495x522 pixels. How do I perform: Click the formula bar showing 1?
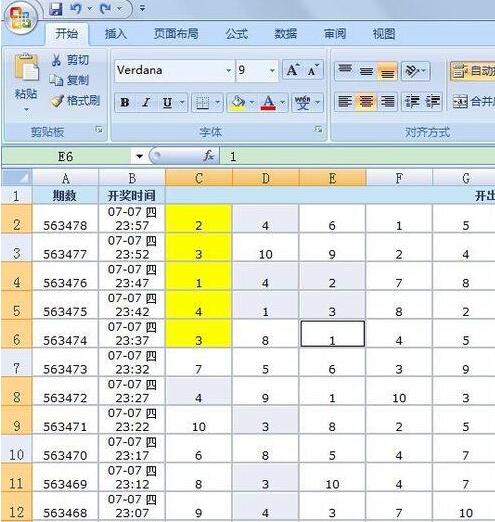pyautogui.click(x=357, y=156)
